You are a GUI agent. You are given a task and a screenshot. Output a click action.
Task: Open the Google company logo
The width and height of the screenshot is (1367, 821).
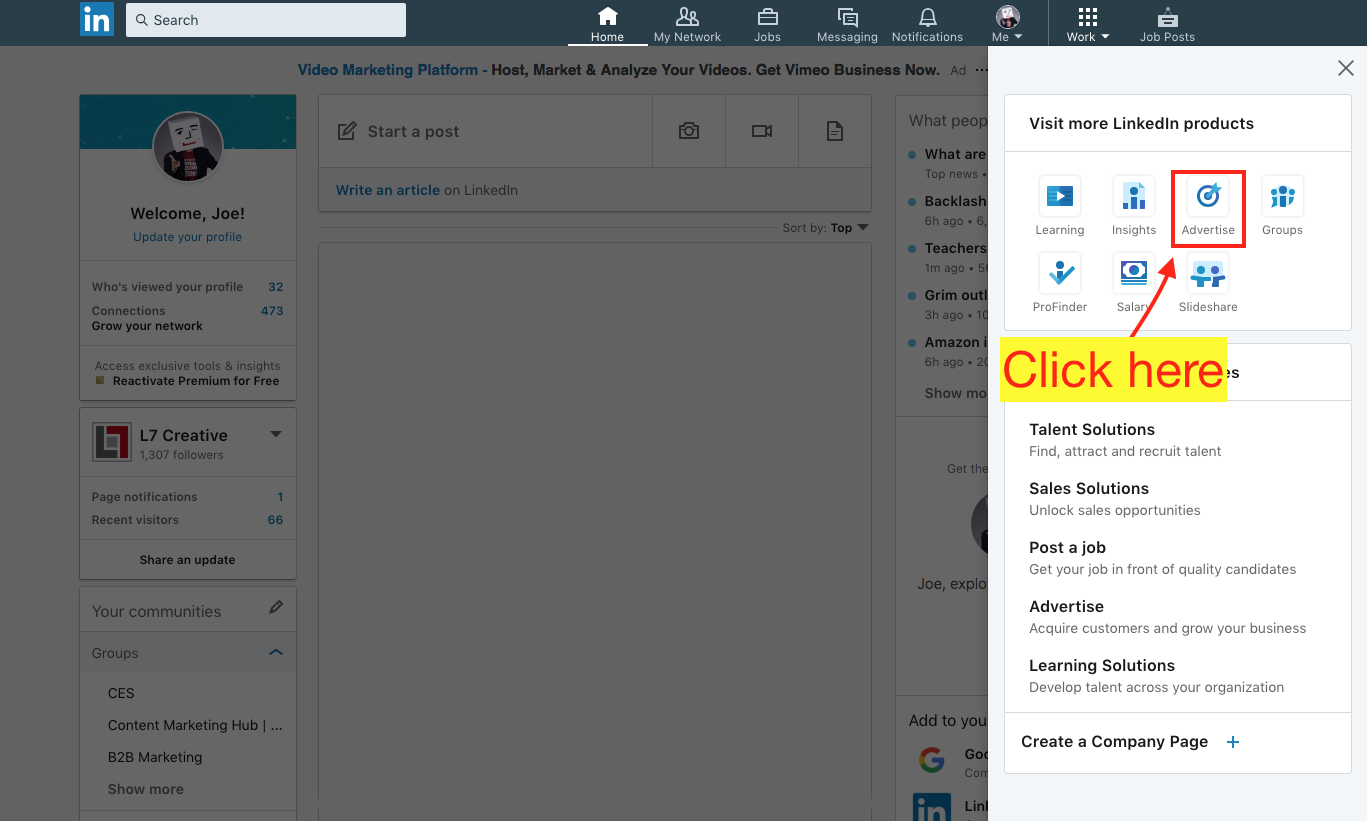[932, 761]
